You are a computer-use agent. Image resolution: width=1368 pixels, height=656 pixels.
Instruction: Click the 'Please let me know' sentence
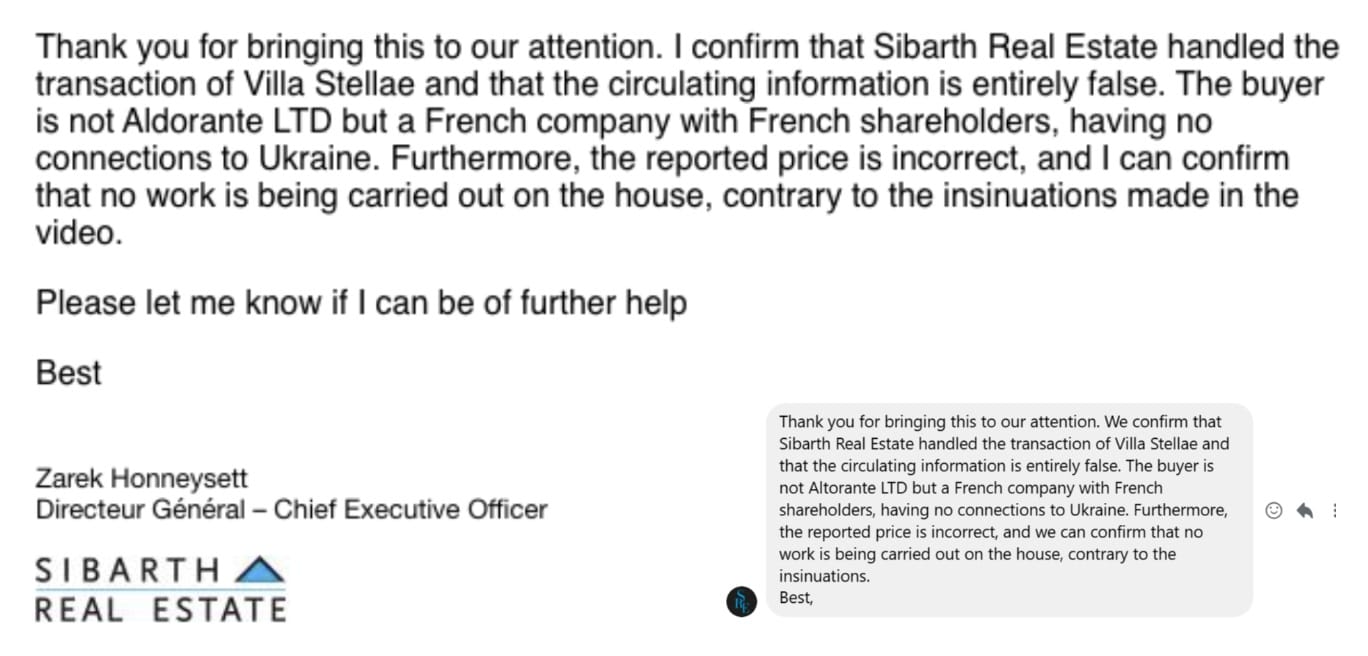click(361, 302)
